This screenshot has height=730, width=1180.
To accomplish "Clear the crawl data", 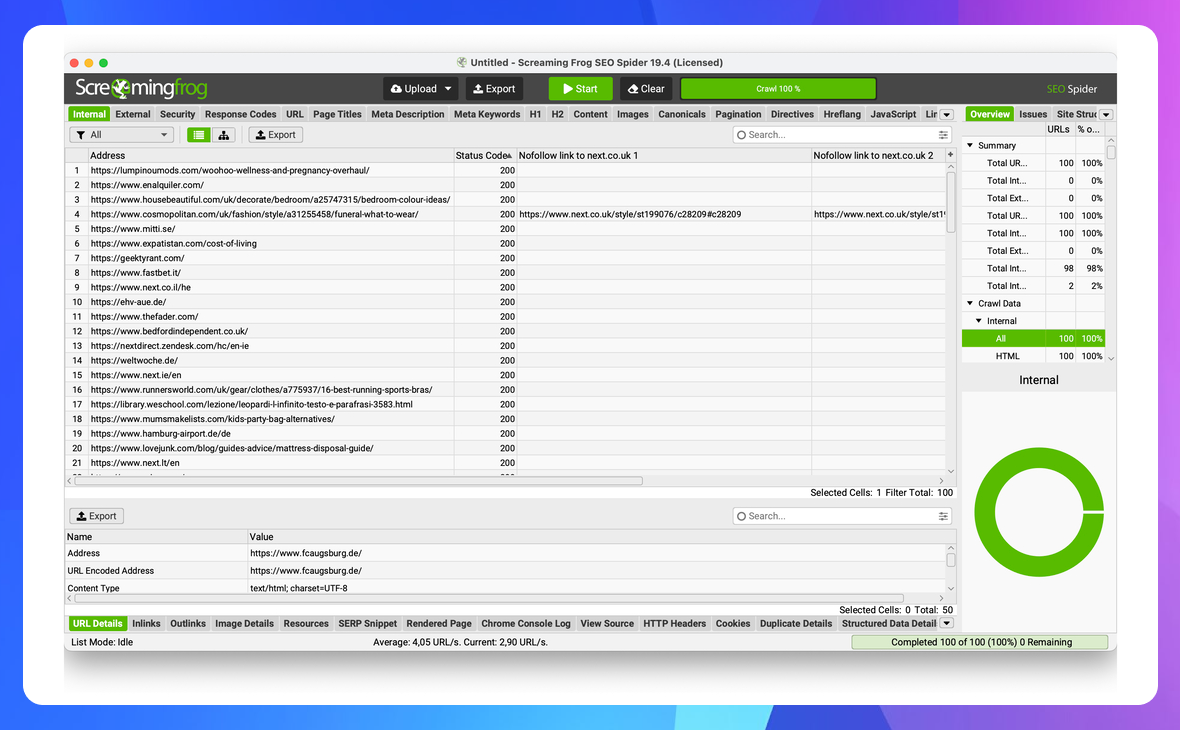I will click(x=645, y=89).
